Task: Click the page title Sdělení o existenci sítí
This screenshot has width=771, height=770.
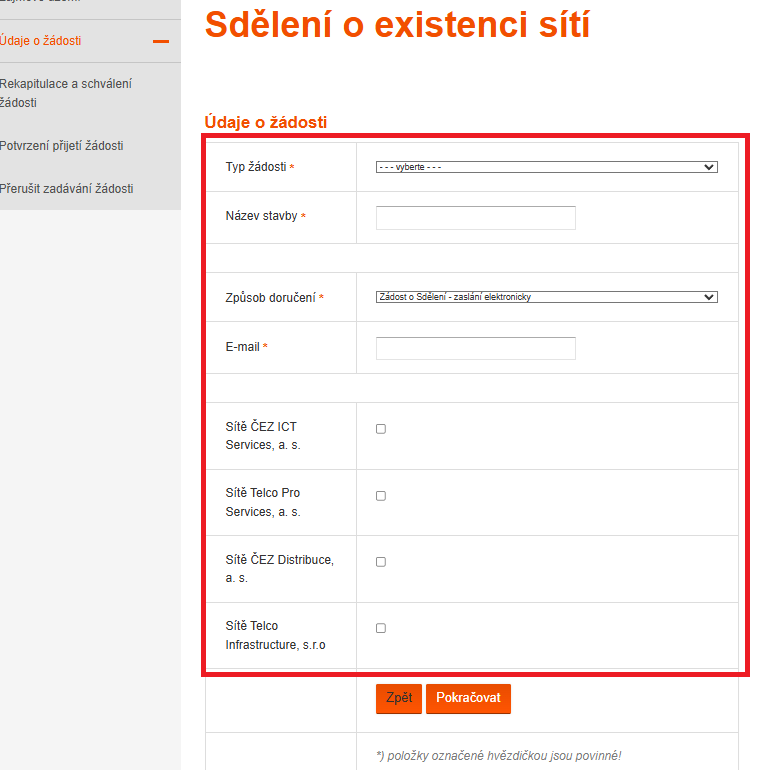Action: pos(397,25)
